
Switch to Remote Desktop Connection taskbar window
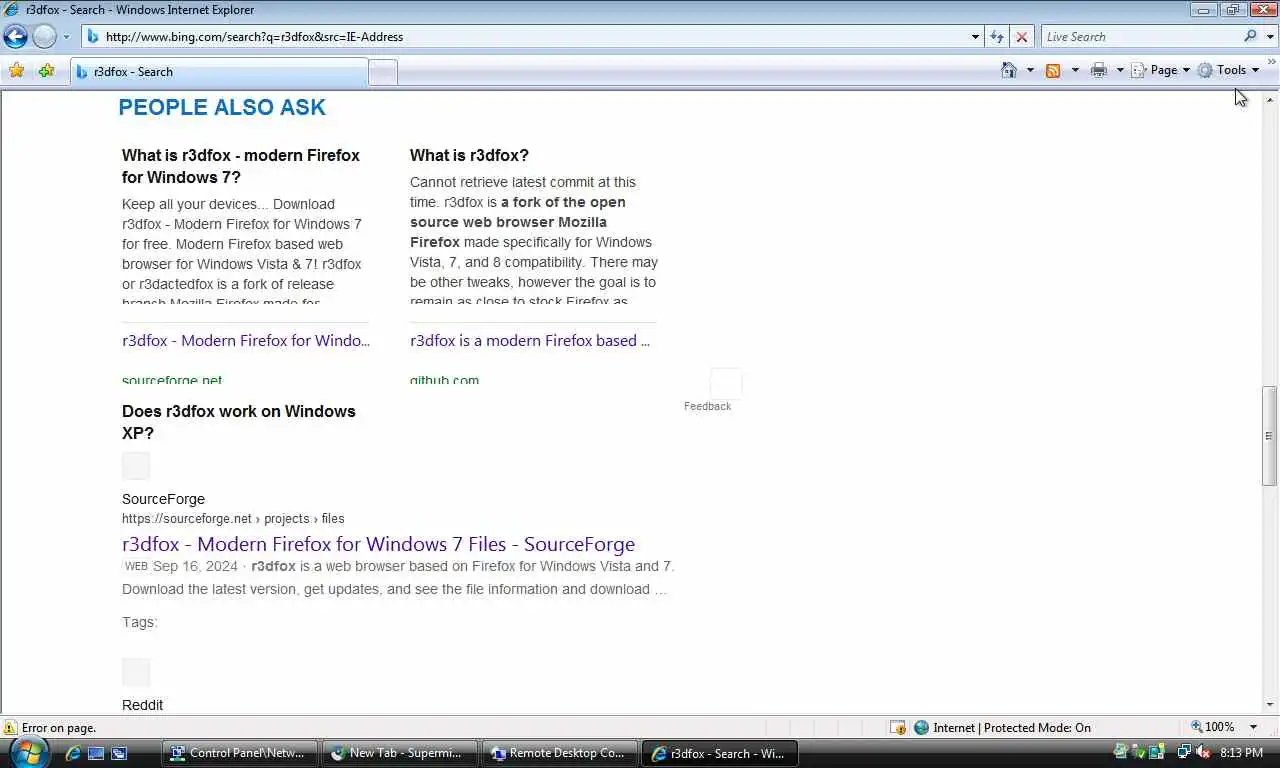coord(560,753)
